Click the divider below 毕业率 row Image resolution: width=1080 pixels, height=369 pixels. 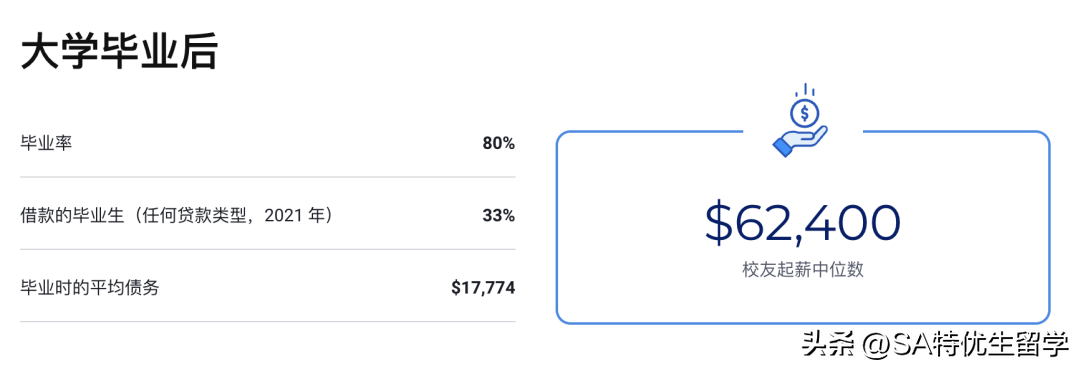(268, 177)
